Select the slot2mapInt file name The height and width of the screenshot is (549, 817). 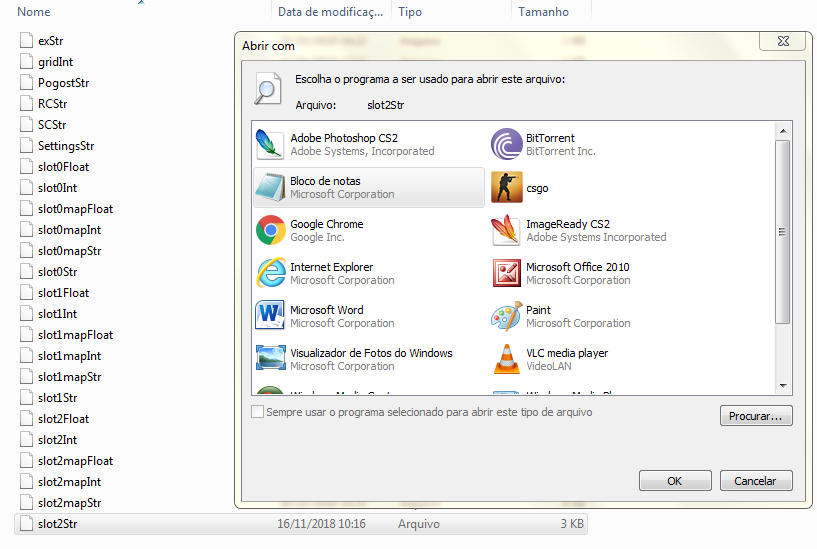[69, 482]
